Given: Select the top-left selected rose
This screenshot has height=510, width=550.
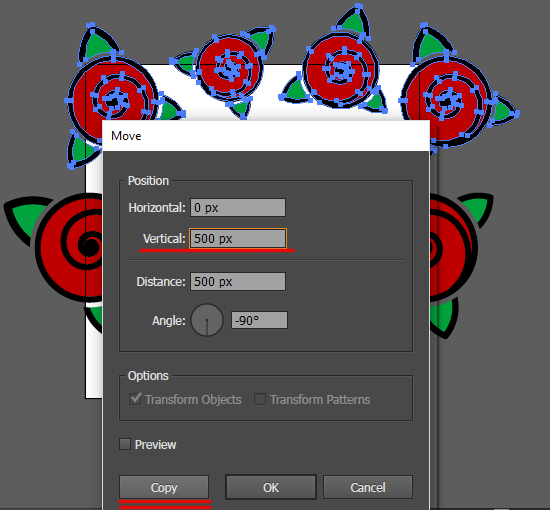Looking at the screenshot, I should point(112,101).
